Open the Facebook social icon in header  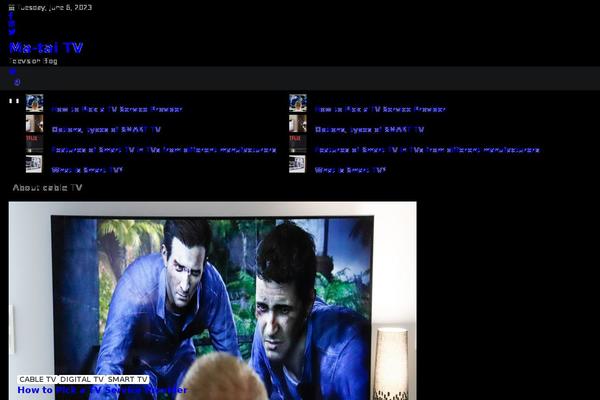tap(11, 15)
